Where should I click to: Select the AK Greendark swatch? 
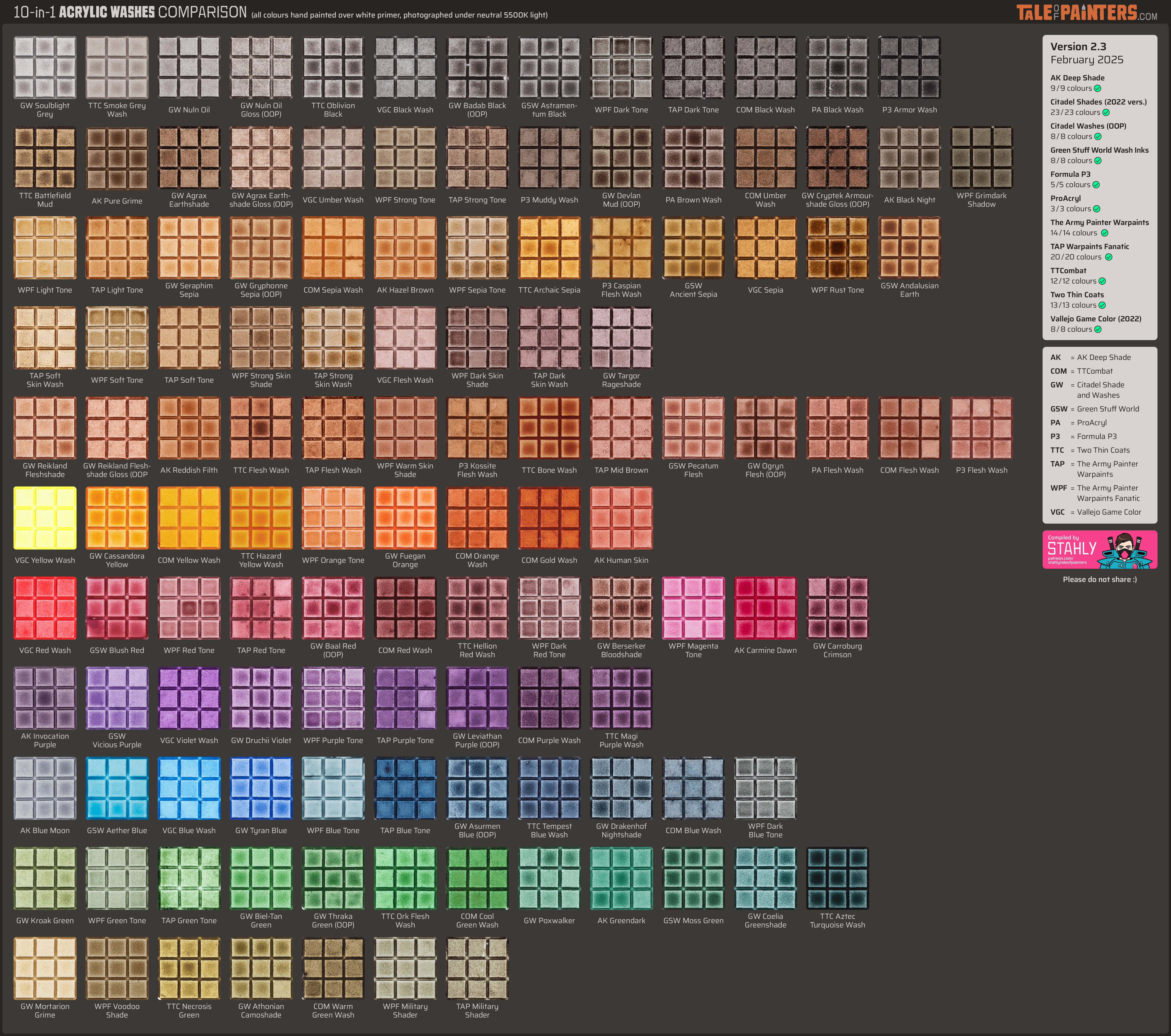pyautogui.click(x=622, y=878)
